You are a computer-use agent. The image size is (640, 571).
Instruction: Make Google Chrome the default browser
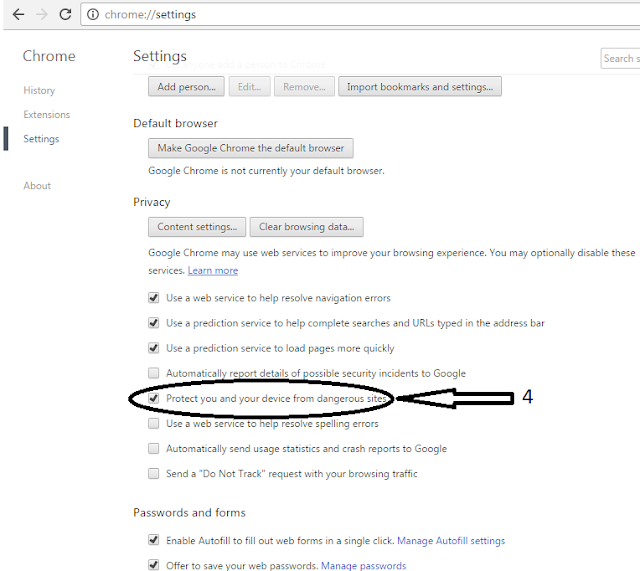tap(251, 148)
